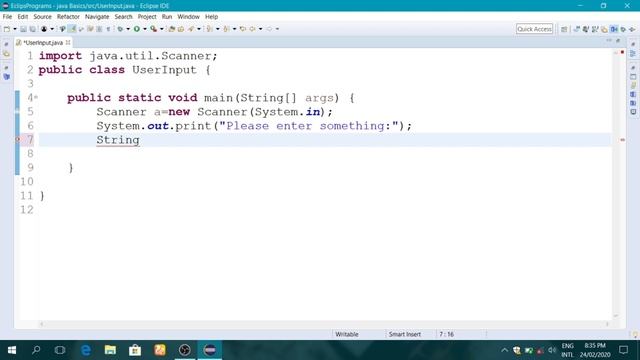Open the Debug dropdown arrow
The height and width of the screenshot is (360, 640).
click(x=128, y=29)
